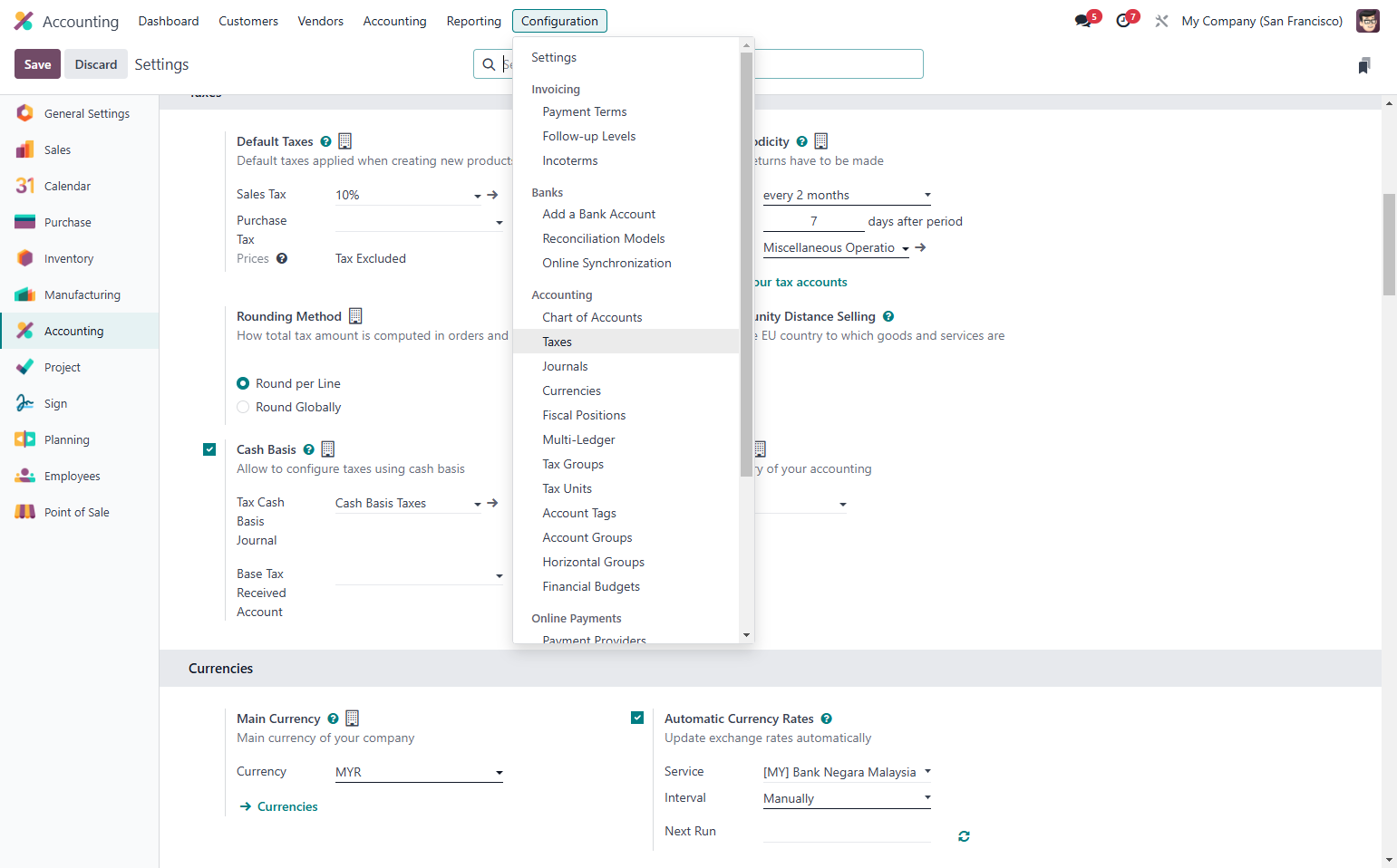Open the Purchase Tax dropdown
This screenshot has height=868, width=1397.
tap(419, 221)
